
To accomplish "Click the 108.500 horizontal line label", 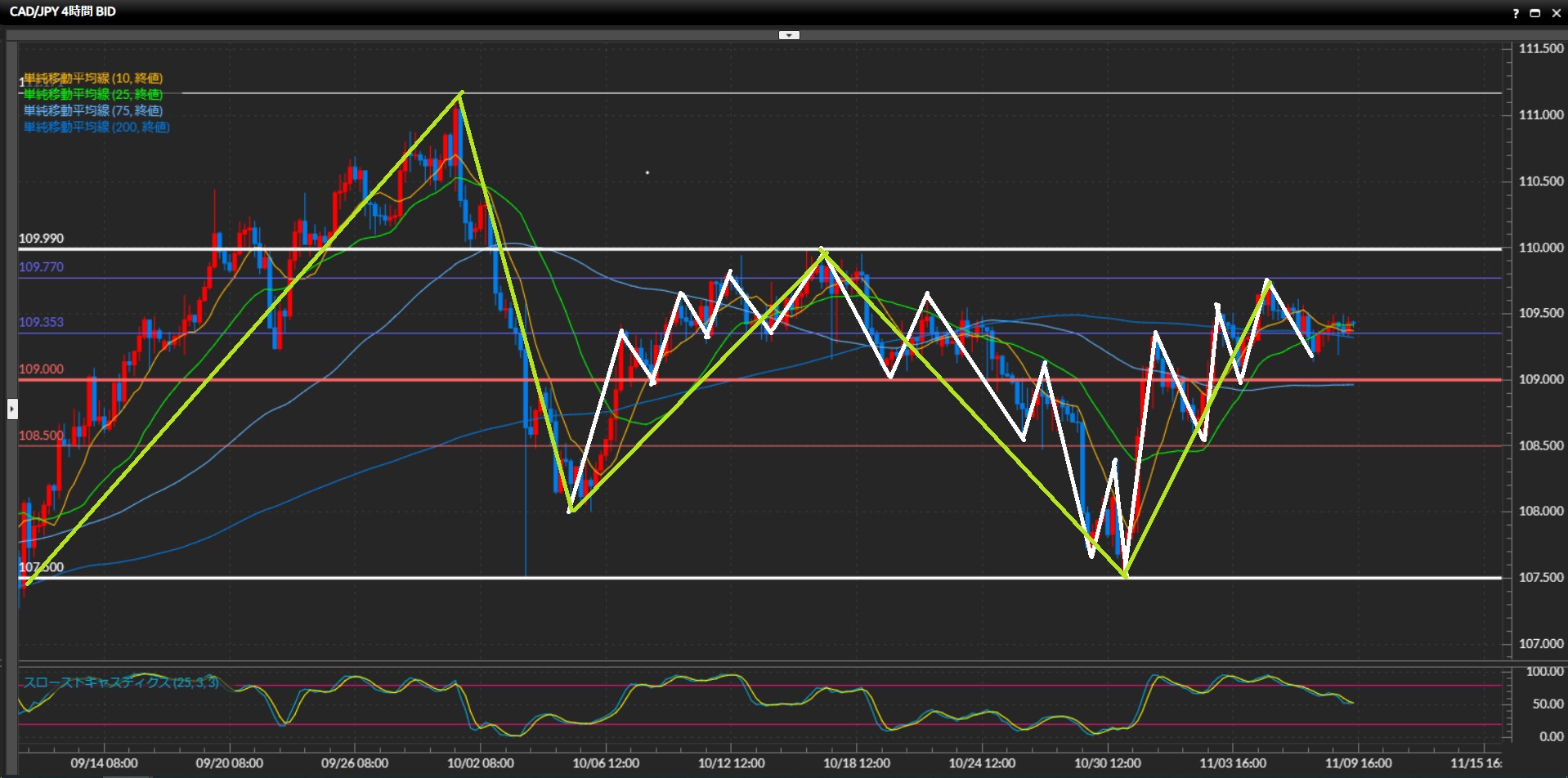I will (41, 436).
